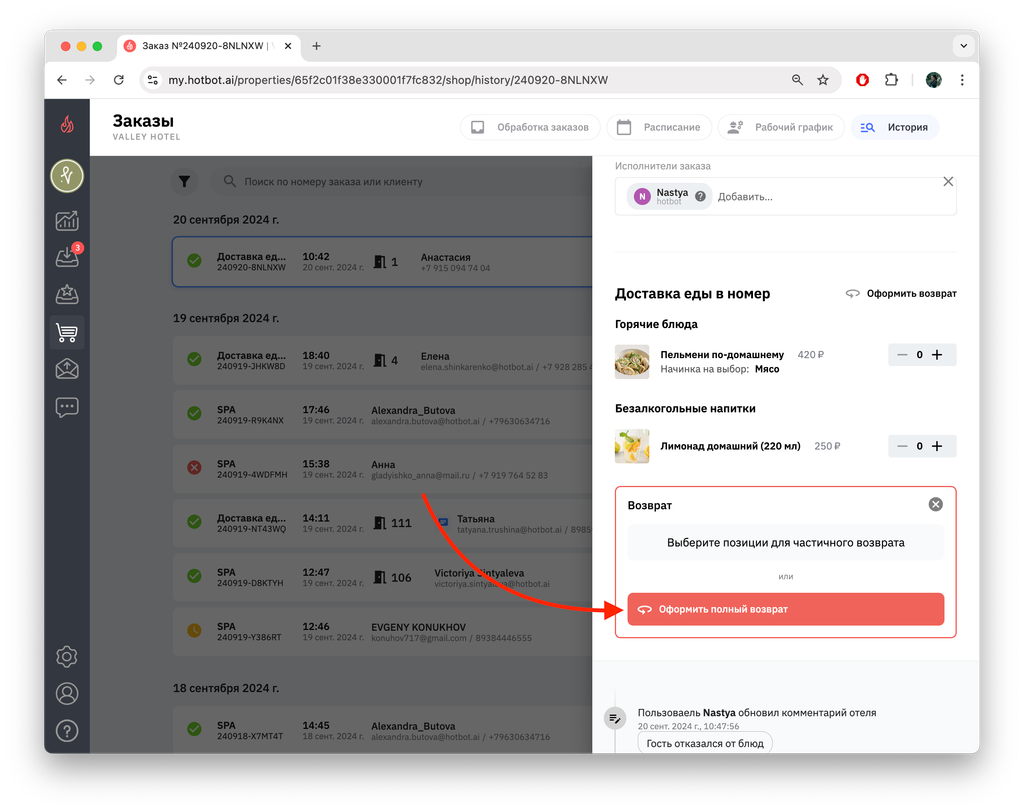
Task: Click the hotbot flame logo in sidebar
Action: pos(67,123)
